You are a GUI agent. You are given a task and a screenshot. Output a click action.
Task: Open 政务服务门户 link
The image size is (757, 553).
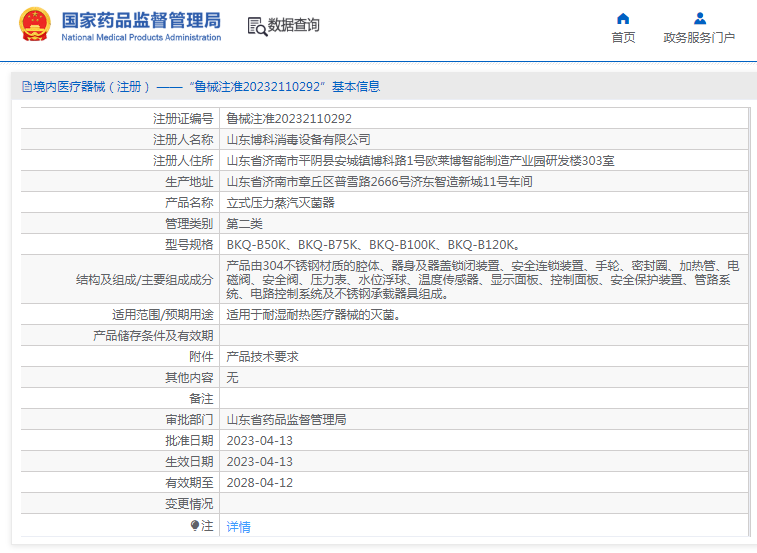tap(699, 38)
